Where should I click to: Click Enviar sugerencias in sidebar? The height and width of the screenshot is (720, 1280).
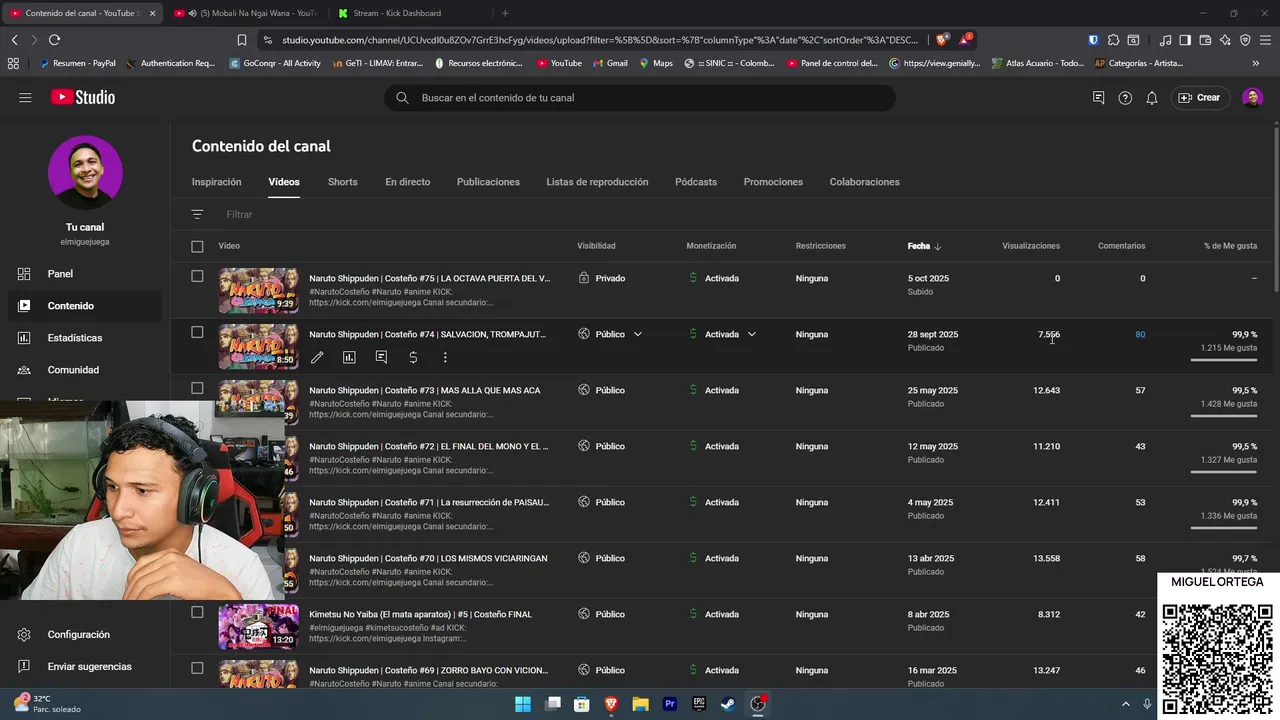[x=85, y=667]
